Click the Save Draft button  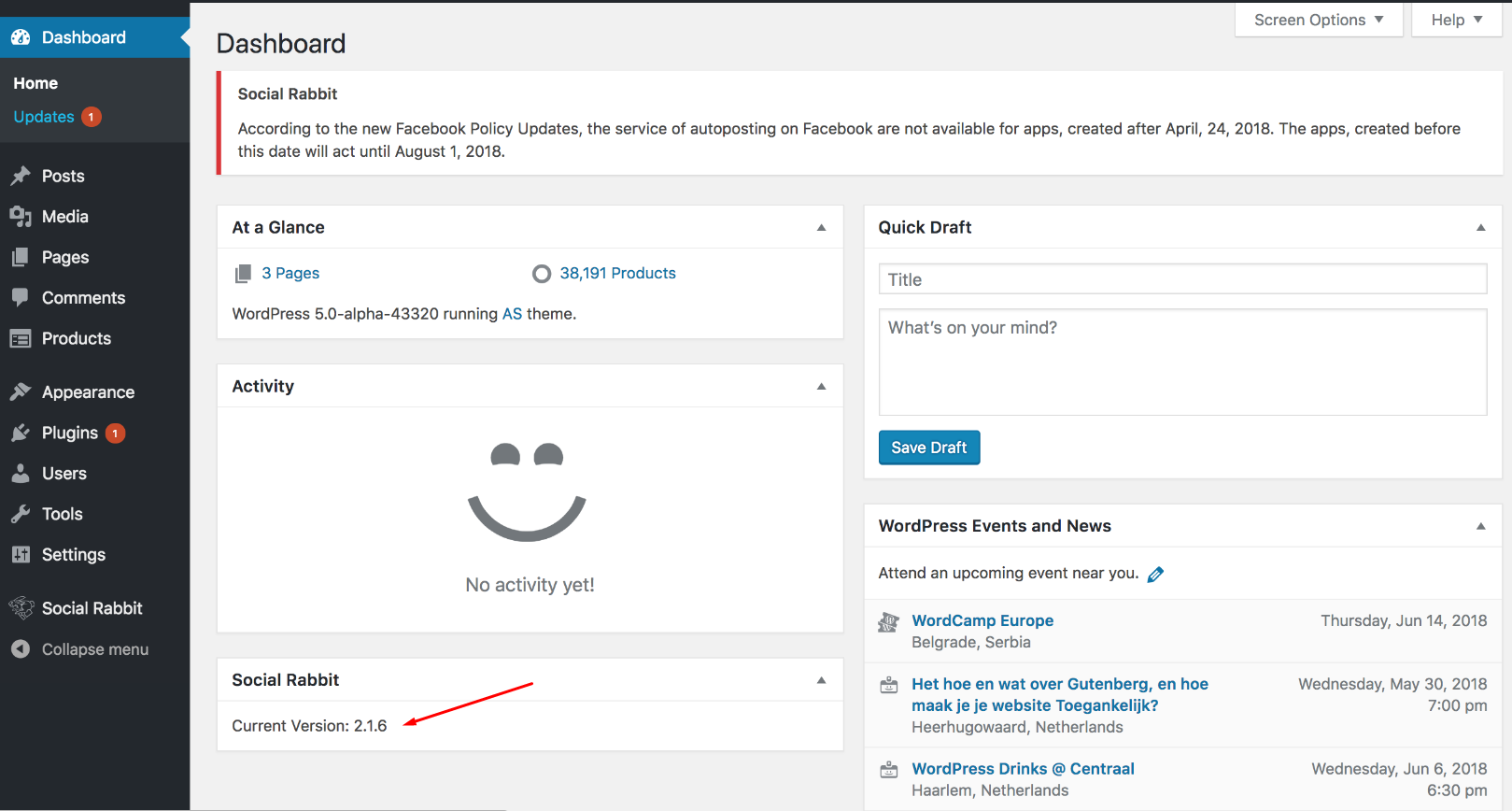pyautogui.click(x=929, y=448)
